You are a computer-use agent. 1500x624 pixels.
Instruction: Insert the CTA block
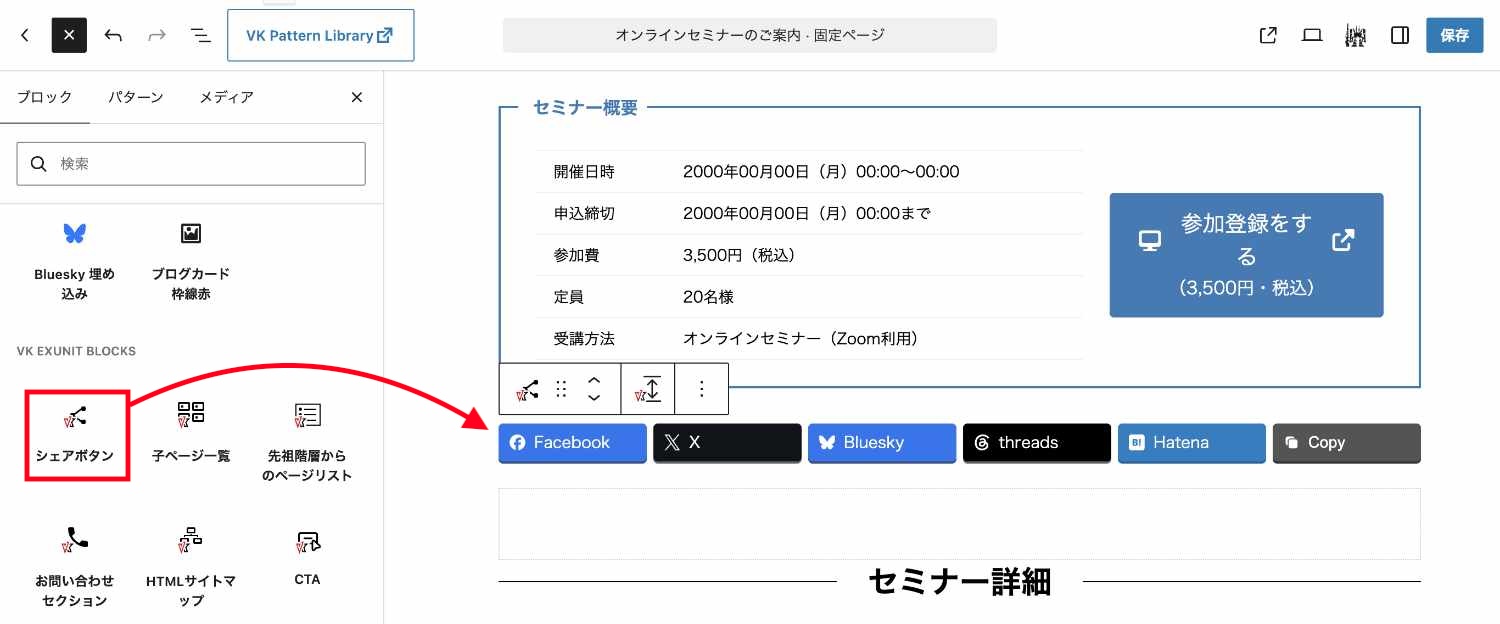point(307,559)
